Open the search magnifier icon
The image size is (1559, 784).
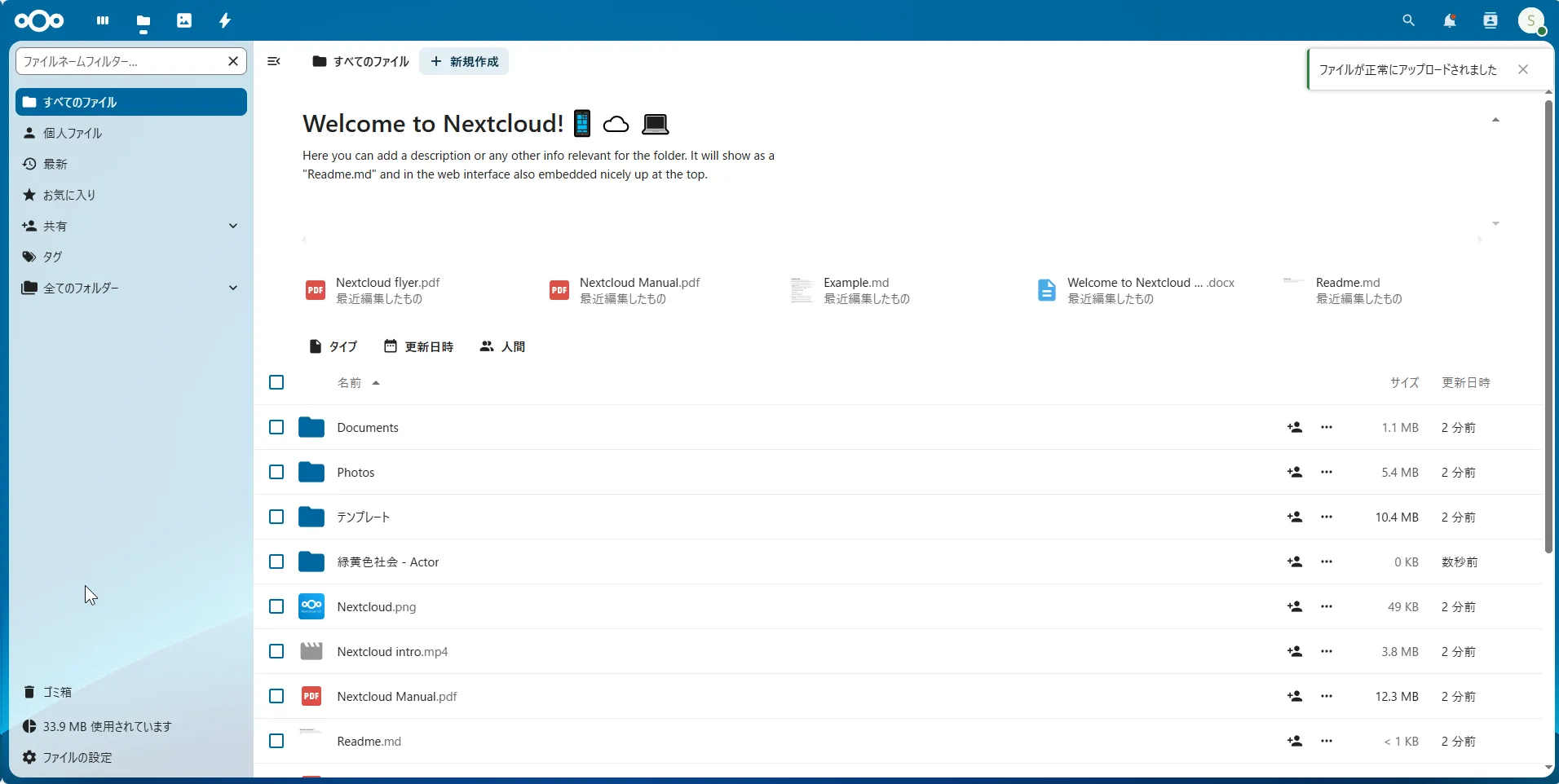point(1408,20)
